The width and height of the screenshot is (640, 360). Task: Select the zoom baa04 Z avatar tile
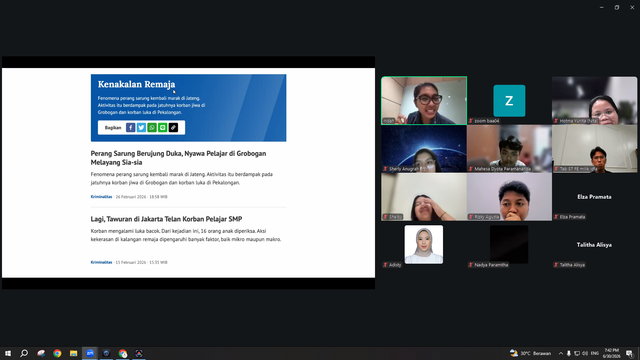click(x=509, y=100)
